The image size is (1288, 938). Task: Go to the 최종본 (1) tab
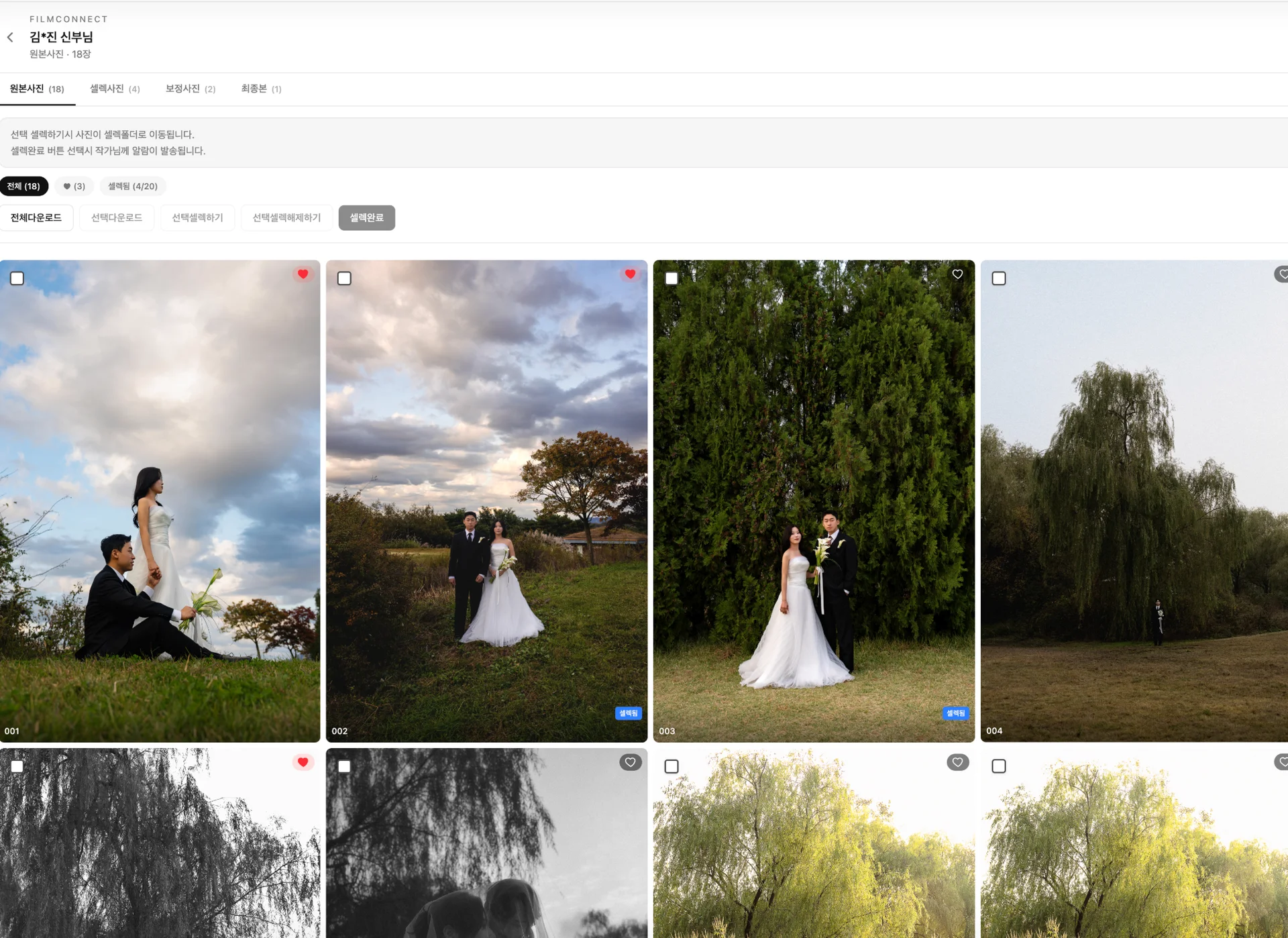tap(261, 89)
